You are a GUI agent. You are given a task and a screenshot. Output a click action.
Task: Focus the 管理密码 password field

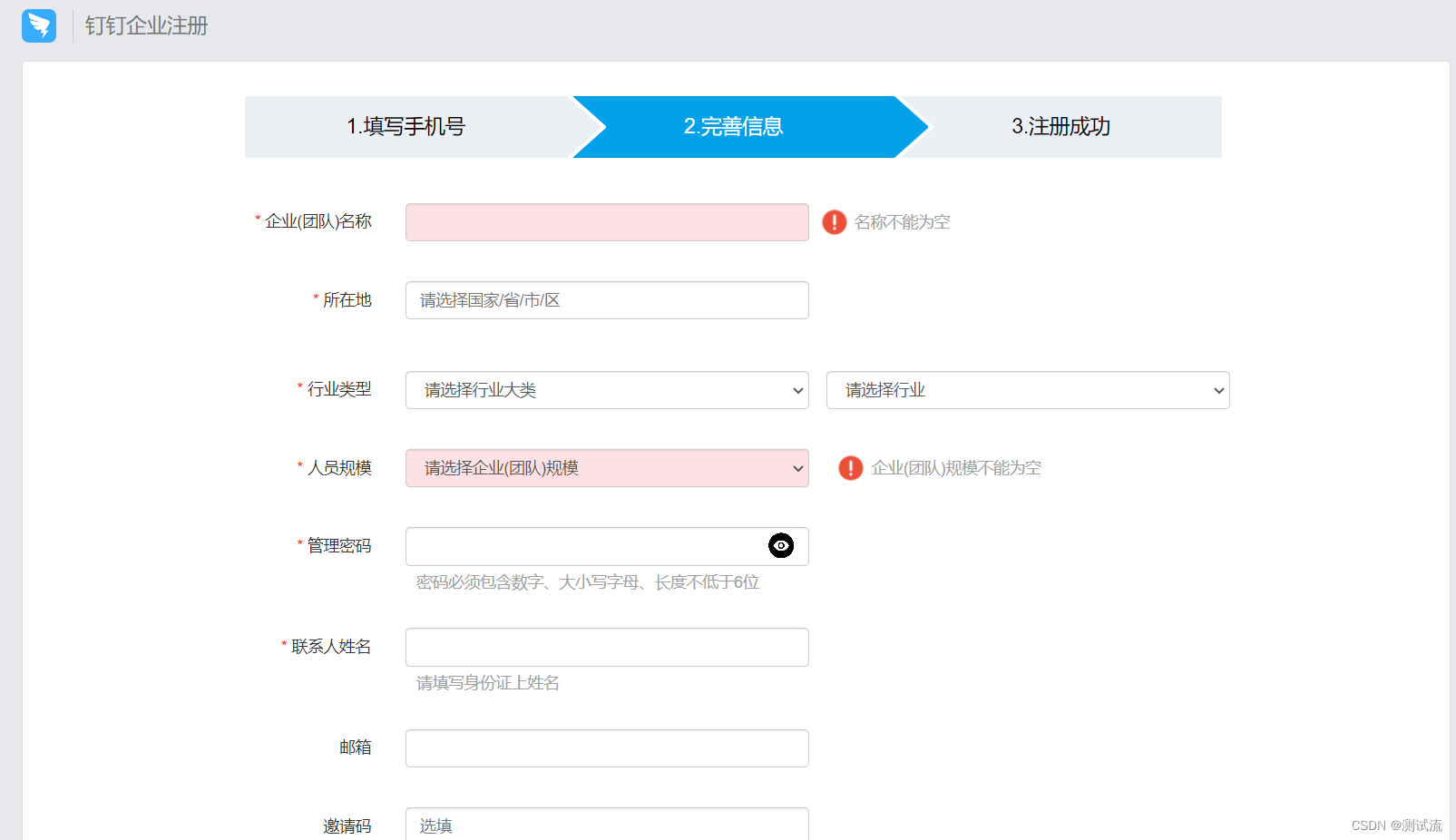607,546
